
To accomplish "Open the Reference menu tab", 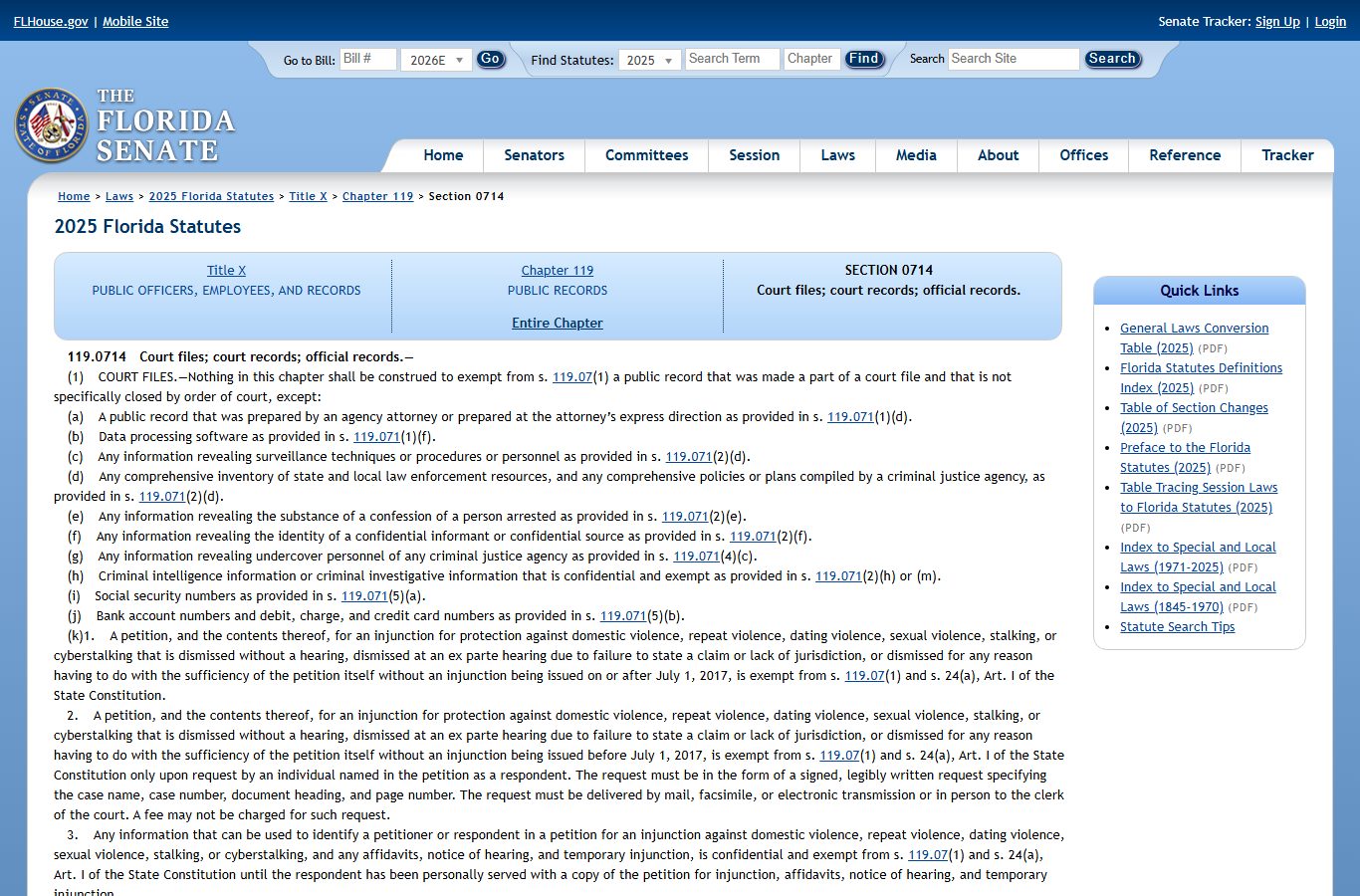I will [x=1185, y=155].
